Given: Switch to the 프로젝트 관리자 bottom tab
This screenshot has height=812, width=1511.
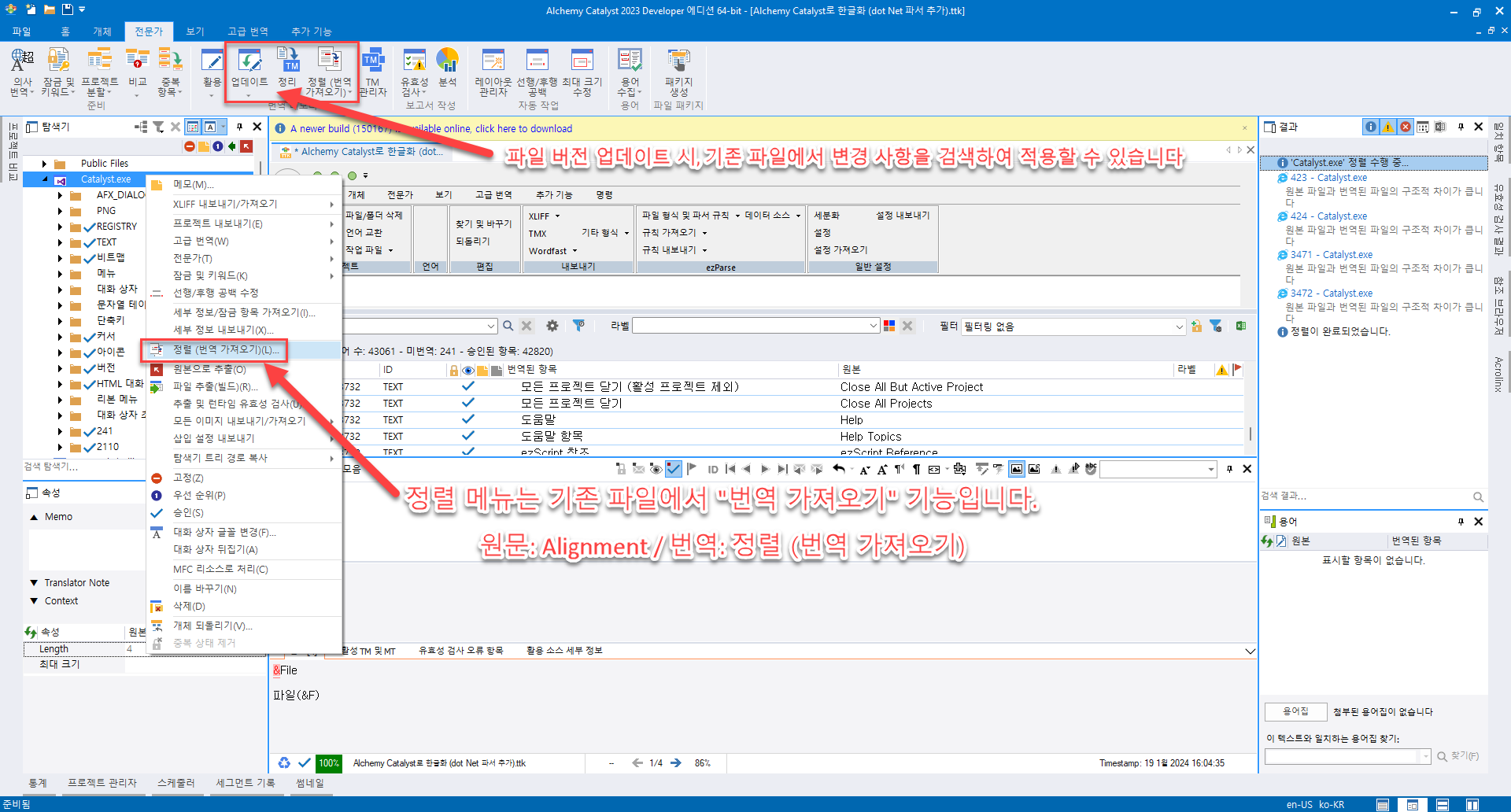Looking at the screenshot, I should 102,783.
